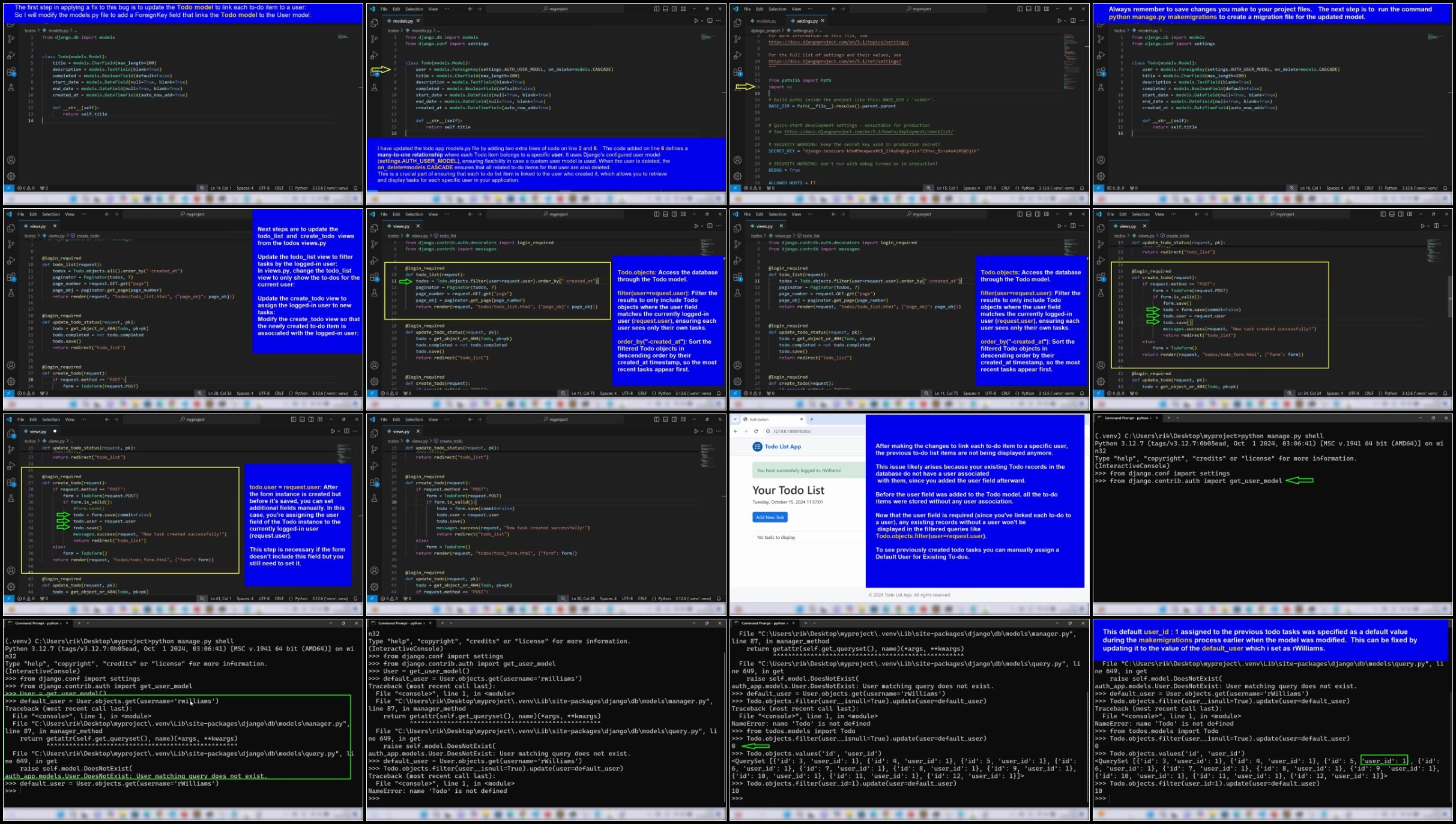The width and height of the screenshot is (1456, 824).
Task: Toggle Secondary Side Bar in window showing Ln 34, Col 24
Action: (x=1401, y=214)
